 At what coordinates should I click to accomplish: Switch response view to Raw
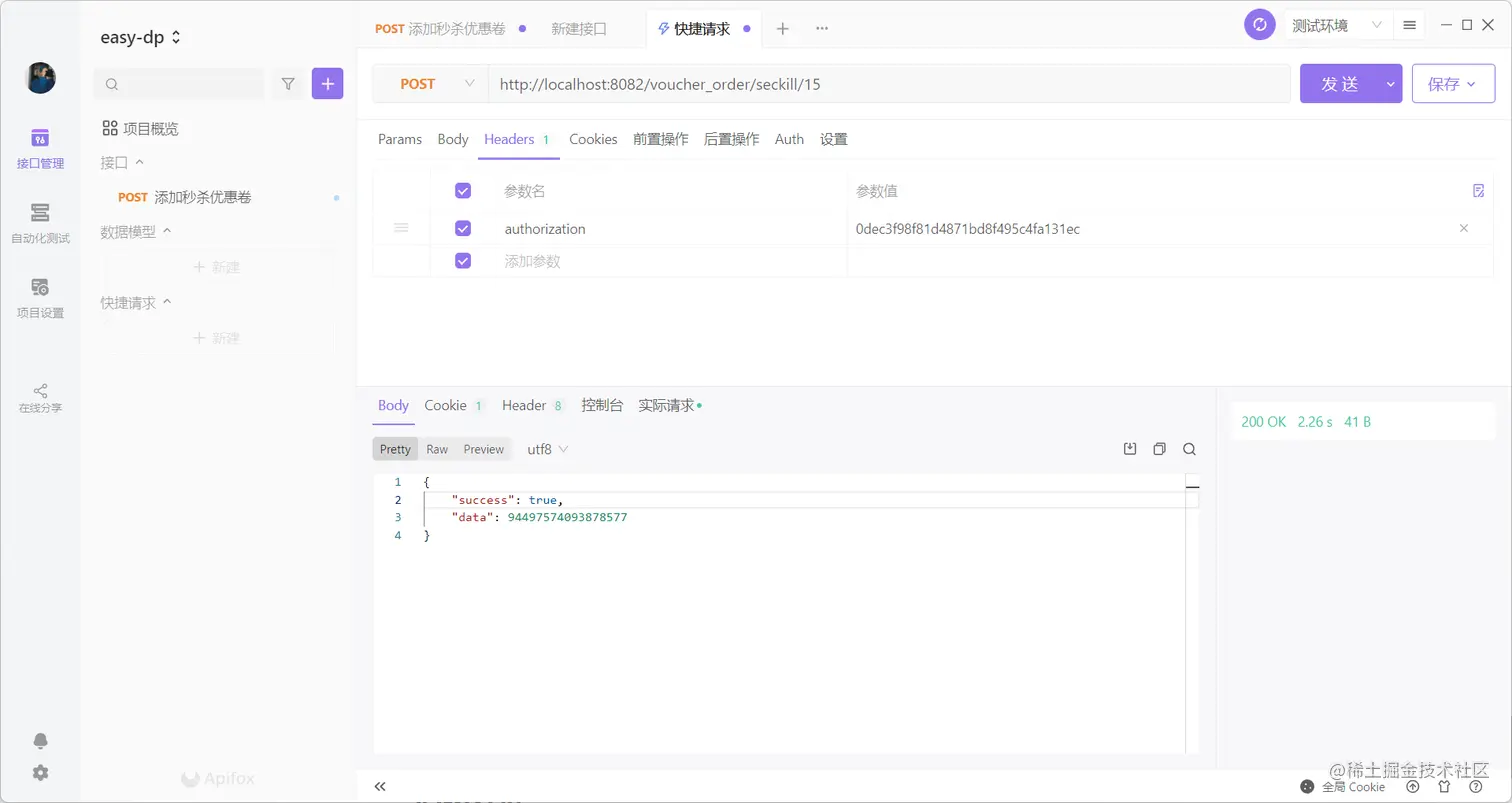(437, 449)
